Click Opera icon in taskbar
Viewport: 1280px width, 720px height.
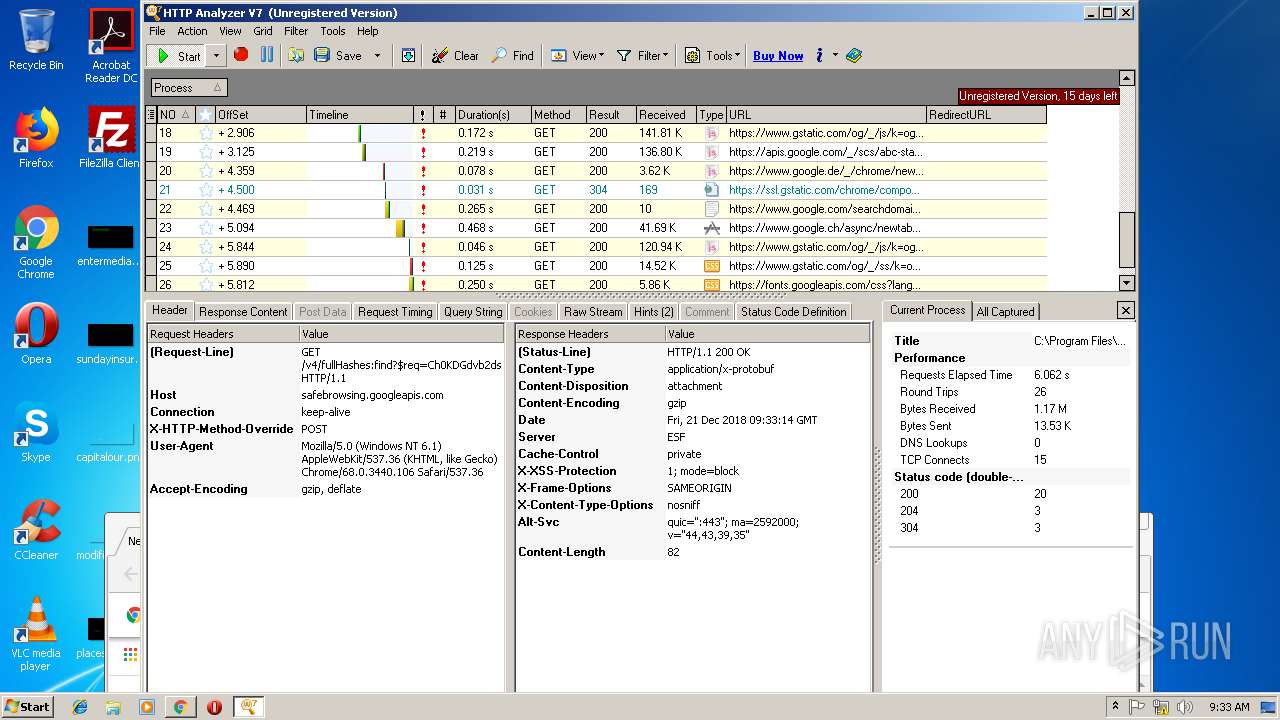coord(214,707)
